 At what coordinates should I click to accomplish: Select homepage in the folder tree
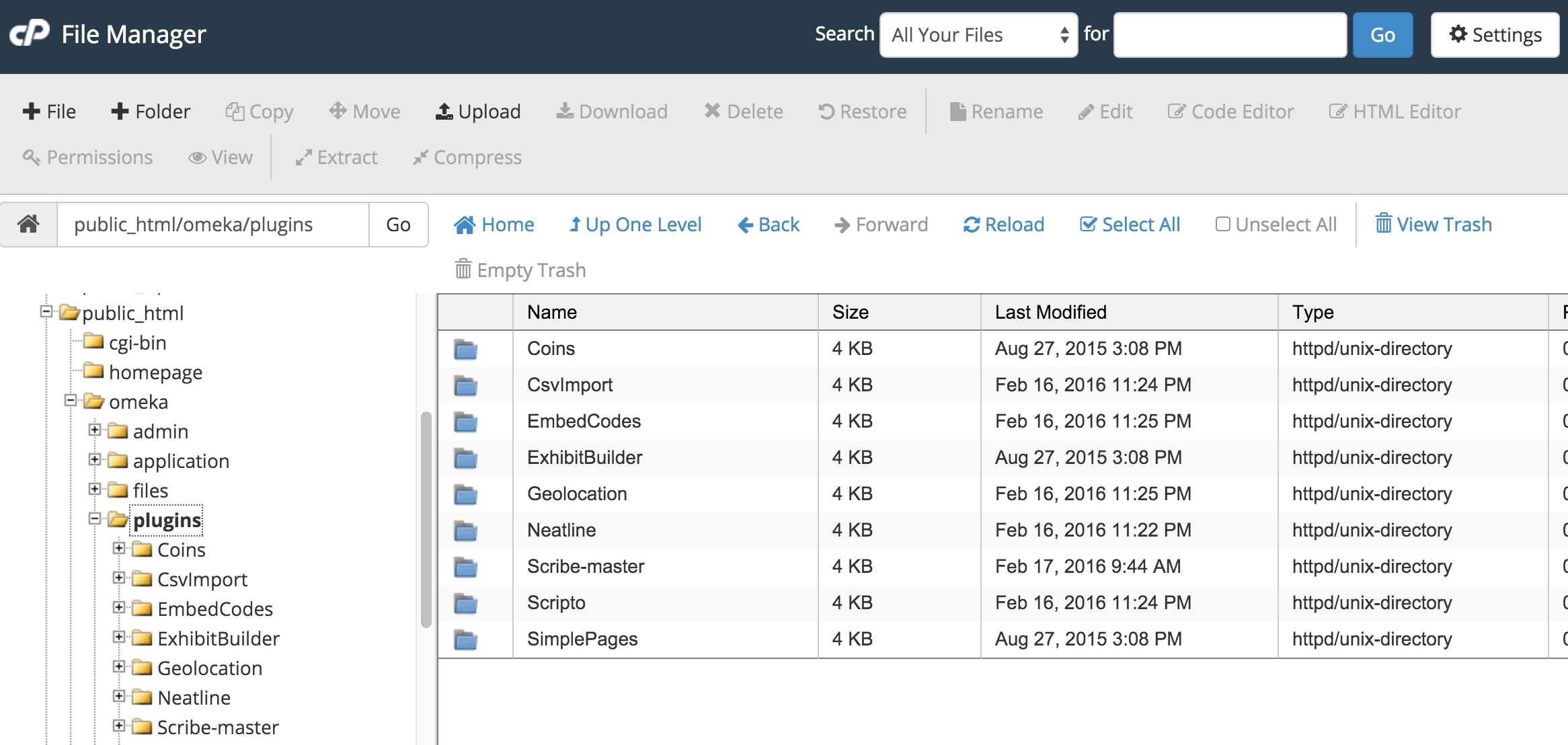[x=155, y=372]
